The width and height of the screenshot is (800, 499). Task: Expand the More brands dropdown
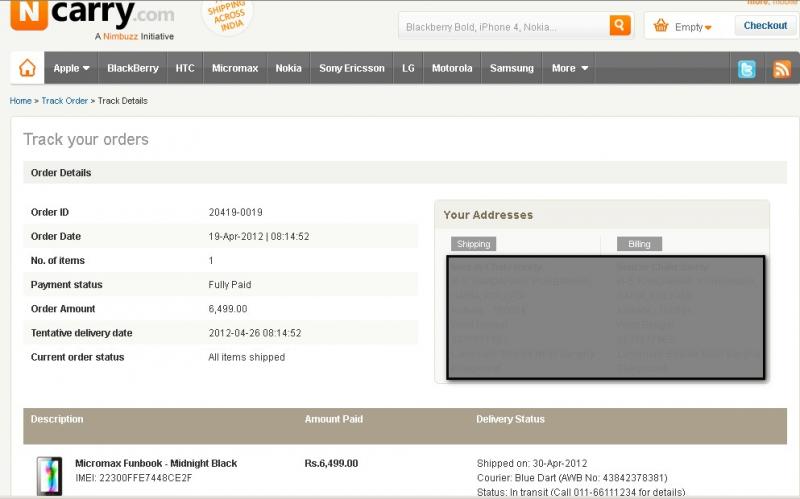(x=569, y=68)
